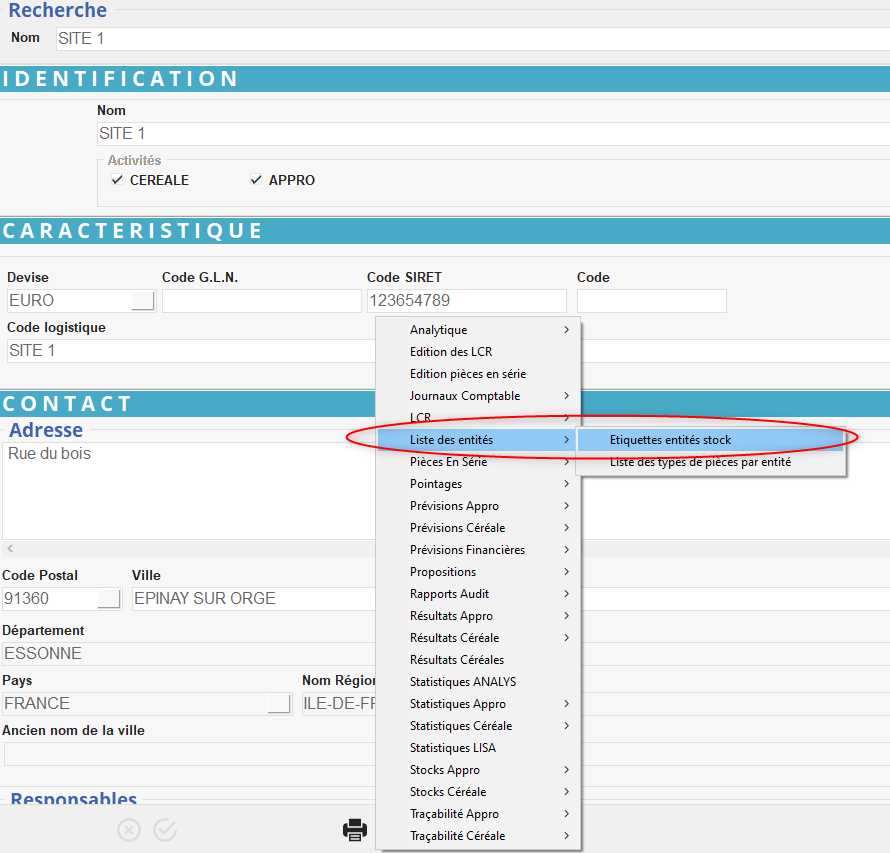The width and height of the screenshot is (890, 853).
Task: Click the empty Code G.L.N. field
Action: click(x=261, y=301)
